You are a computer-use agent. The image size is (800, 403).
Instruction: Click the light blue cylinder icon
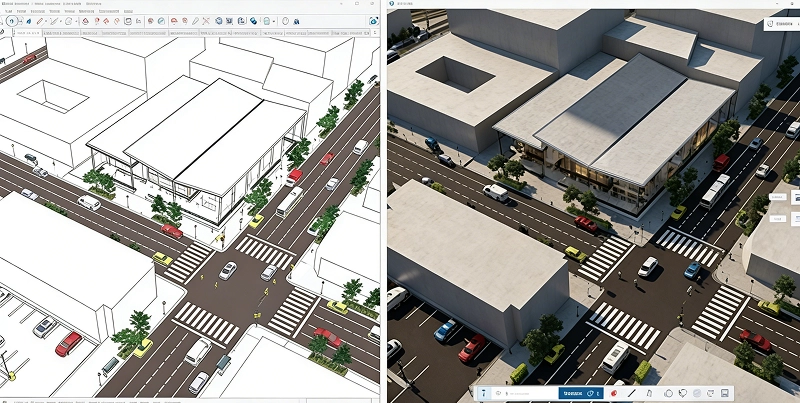pos(266,21)
